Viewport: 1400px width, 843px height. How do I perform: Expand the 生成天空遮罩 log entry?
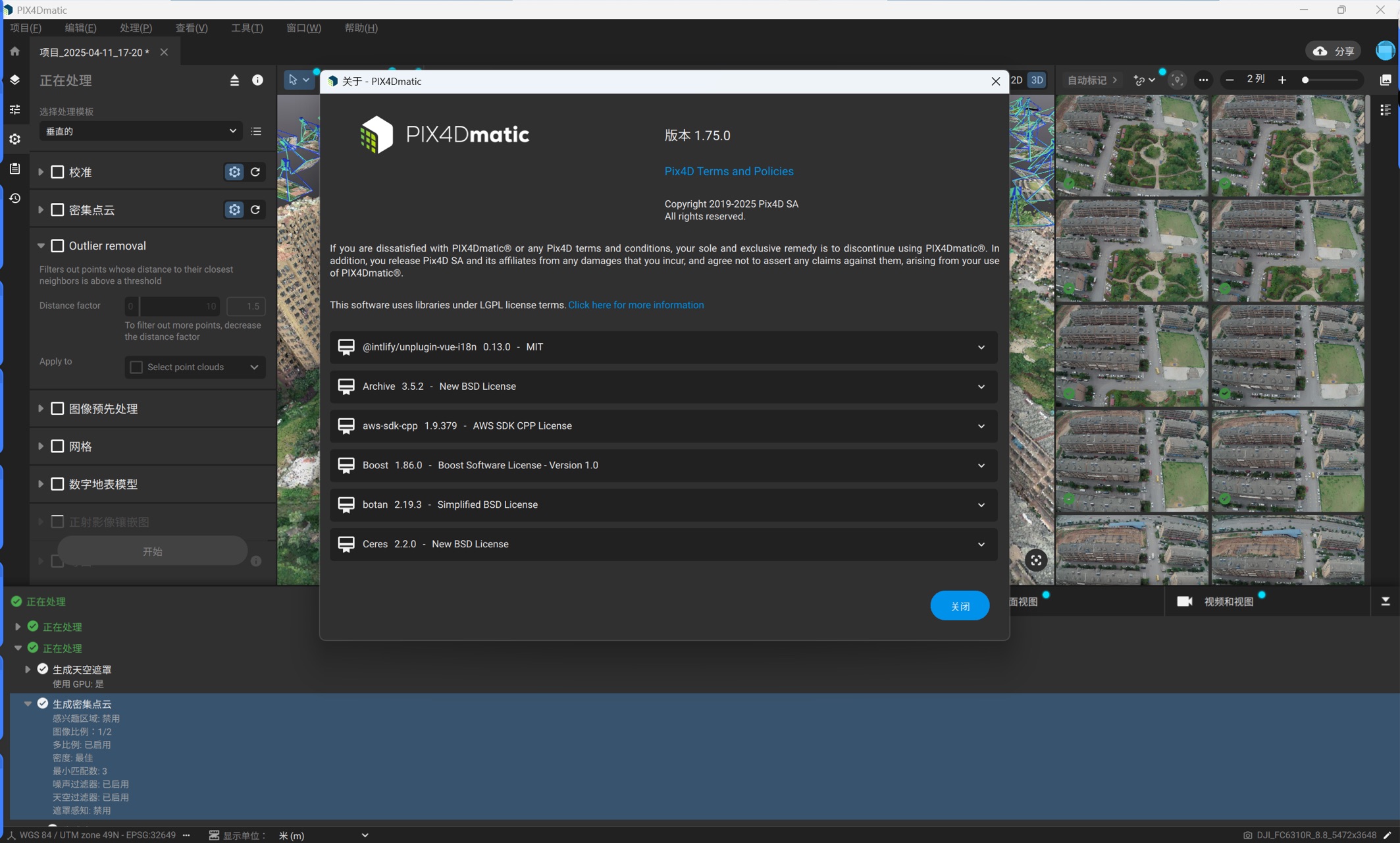(28, 669)
